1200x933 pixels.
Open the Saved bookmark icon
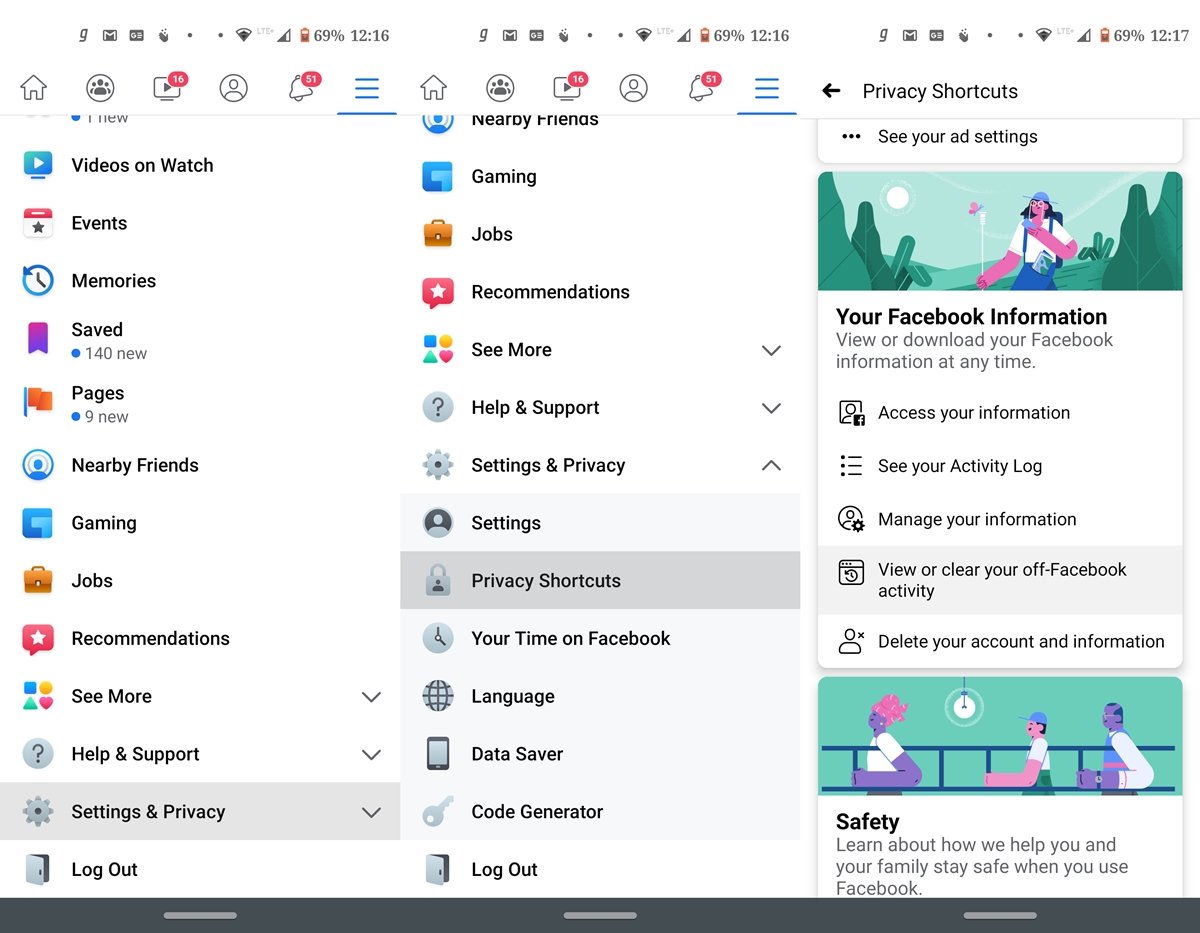point(38,340)
